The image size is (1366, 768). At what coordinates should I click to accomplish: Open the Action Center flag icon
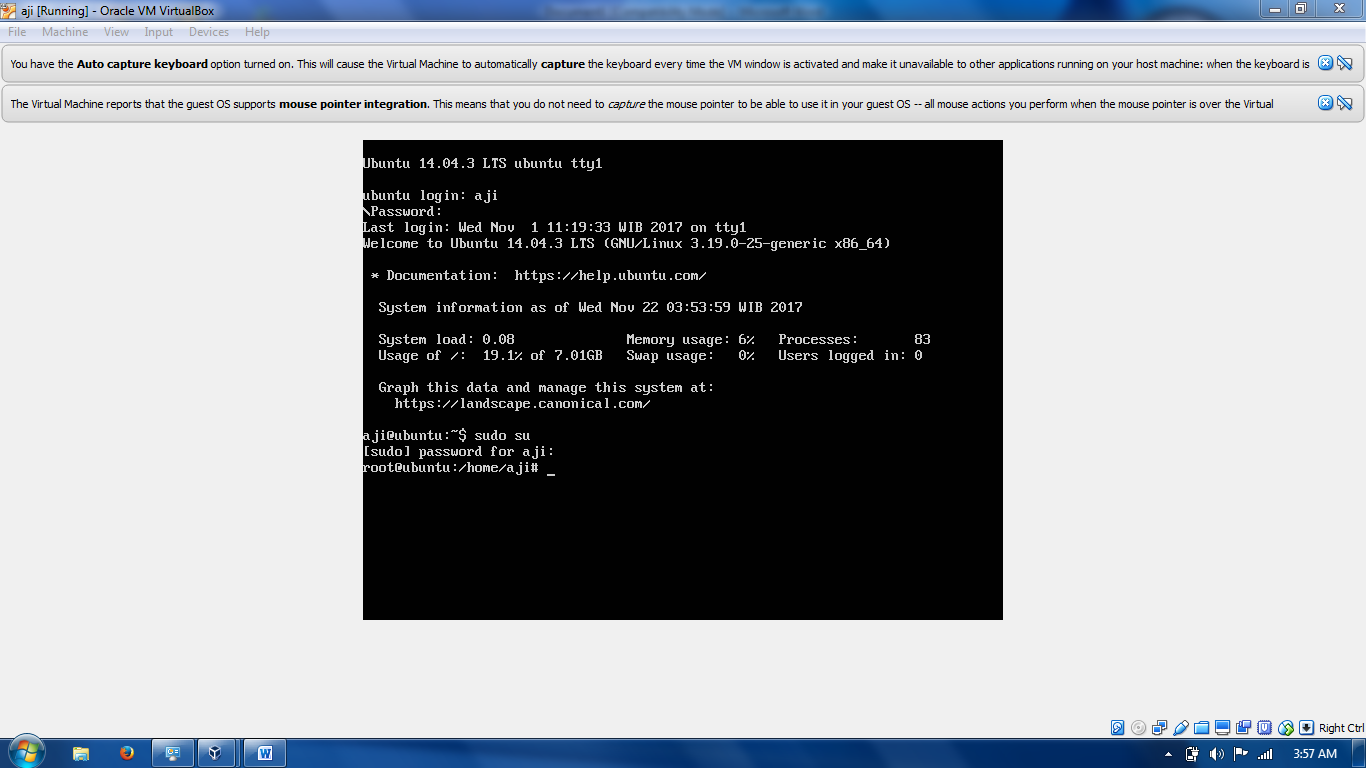tap(1241, 754)
